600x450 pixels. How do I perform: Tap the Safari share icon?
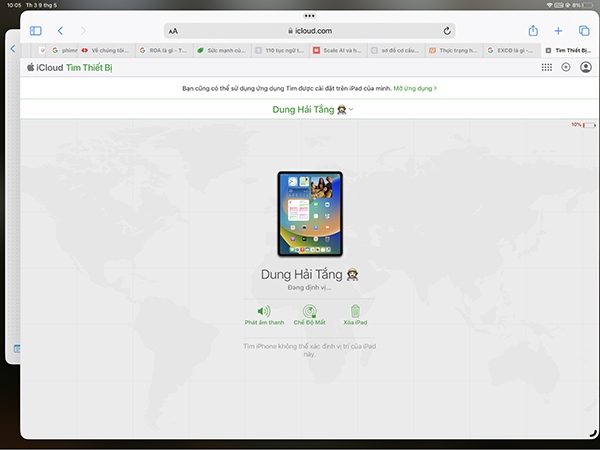pos(533,31)
